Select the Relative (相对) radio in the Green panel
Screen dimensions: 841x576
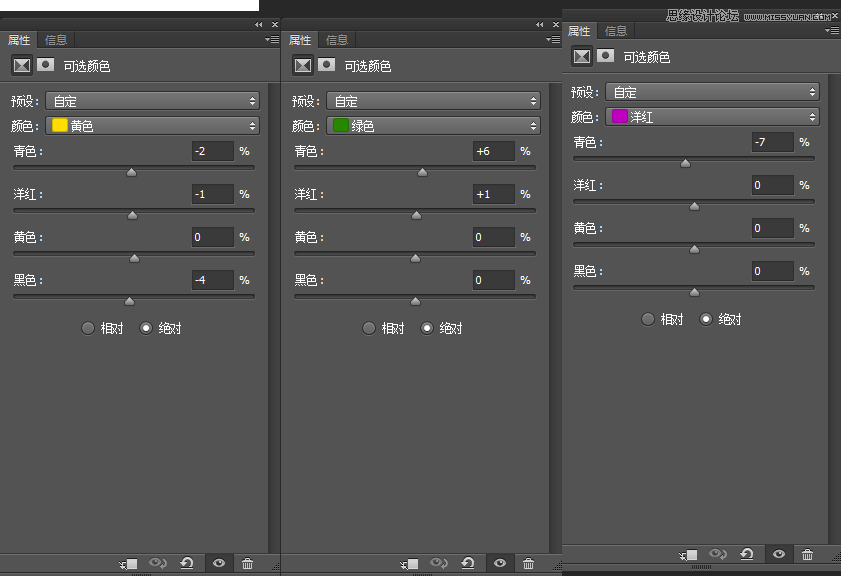(369, 328)
